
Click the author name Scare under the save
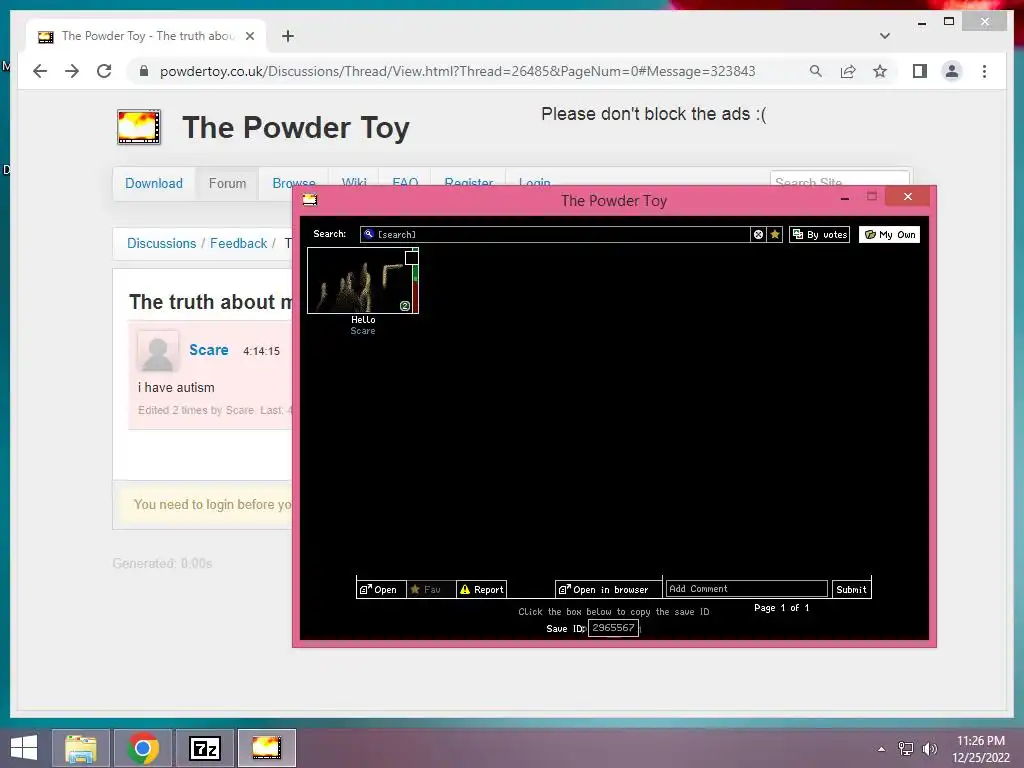(362, 330)
